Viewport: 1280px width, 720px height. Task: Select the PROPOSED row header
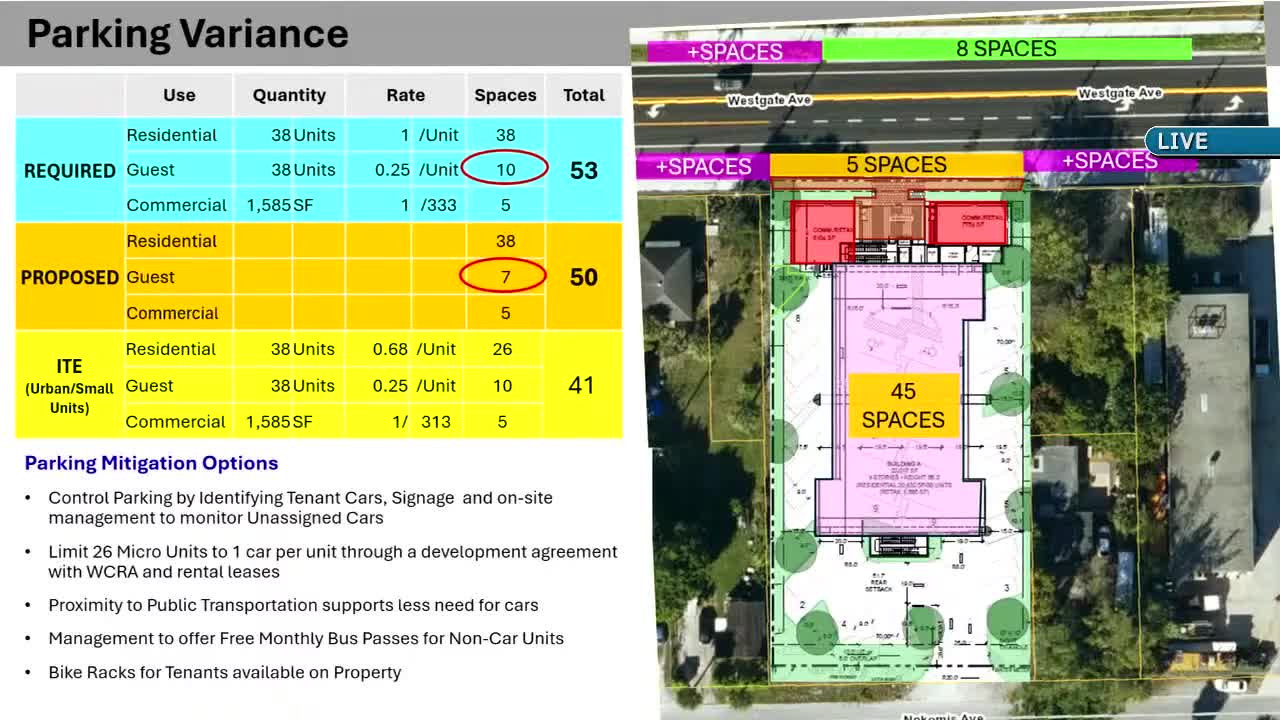[69, 277]
